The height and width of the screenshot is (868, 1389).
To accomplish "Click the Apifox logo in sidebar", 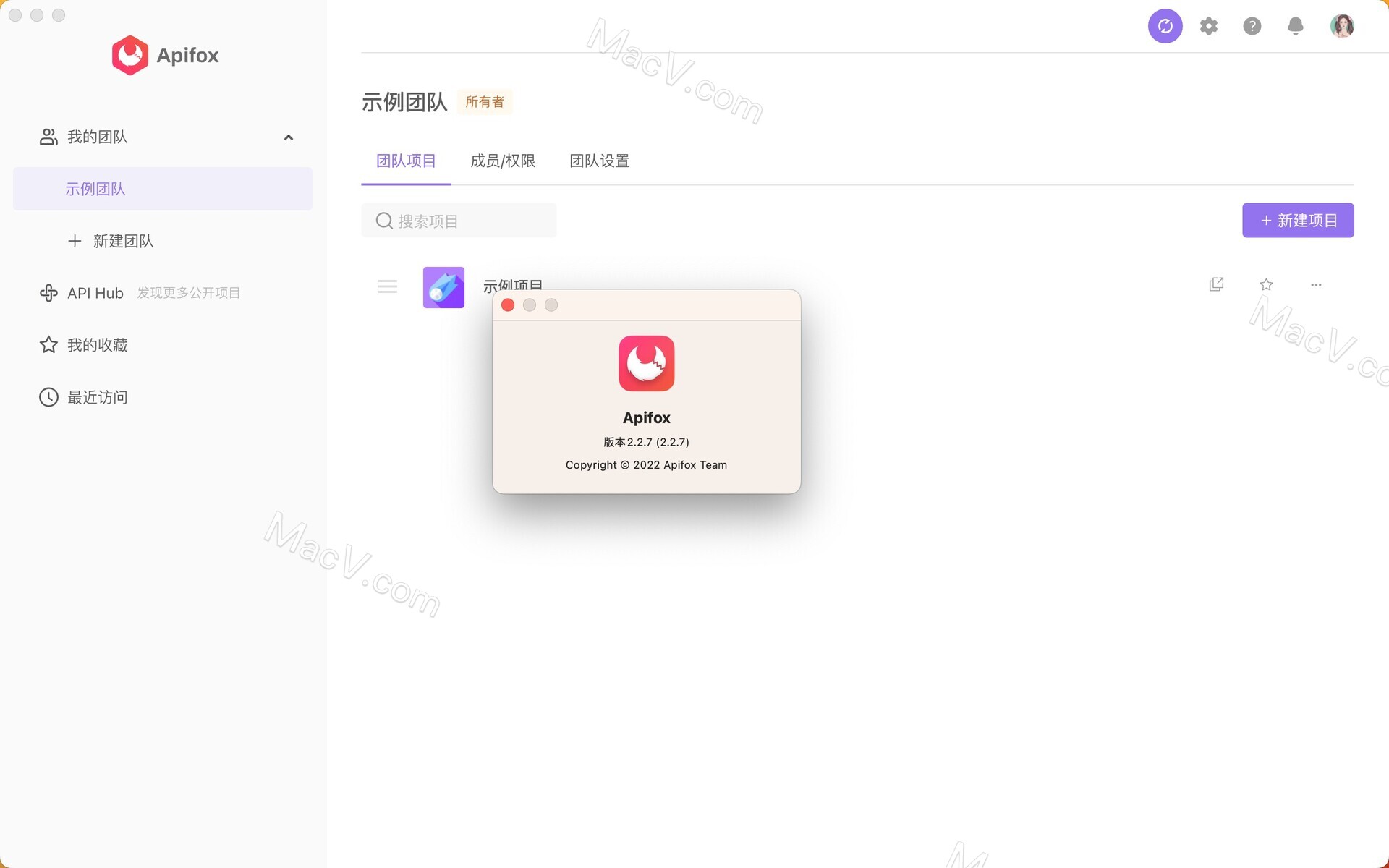I will point(165,55).
